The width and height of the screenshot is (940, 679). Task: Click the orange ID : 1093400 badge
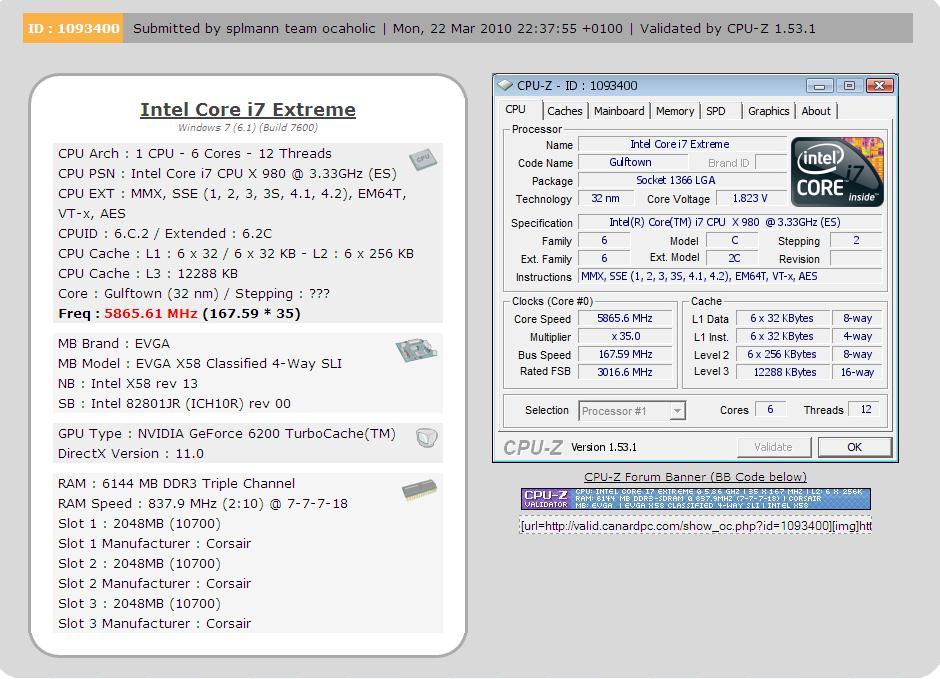[x=73, y=28]
